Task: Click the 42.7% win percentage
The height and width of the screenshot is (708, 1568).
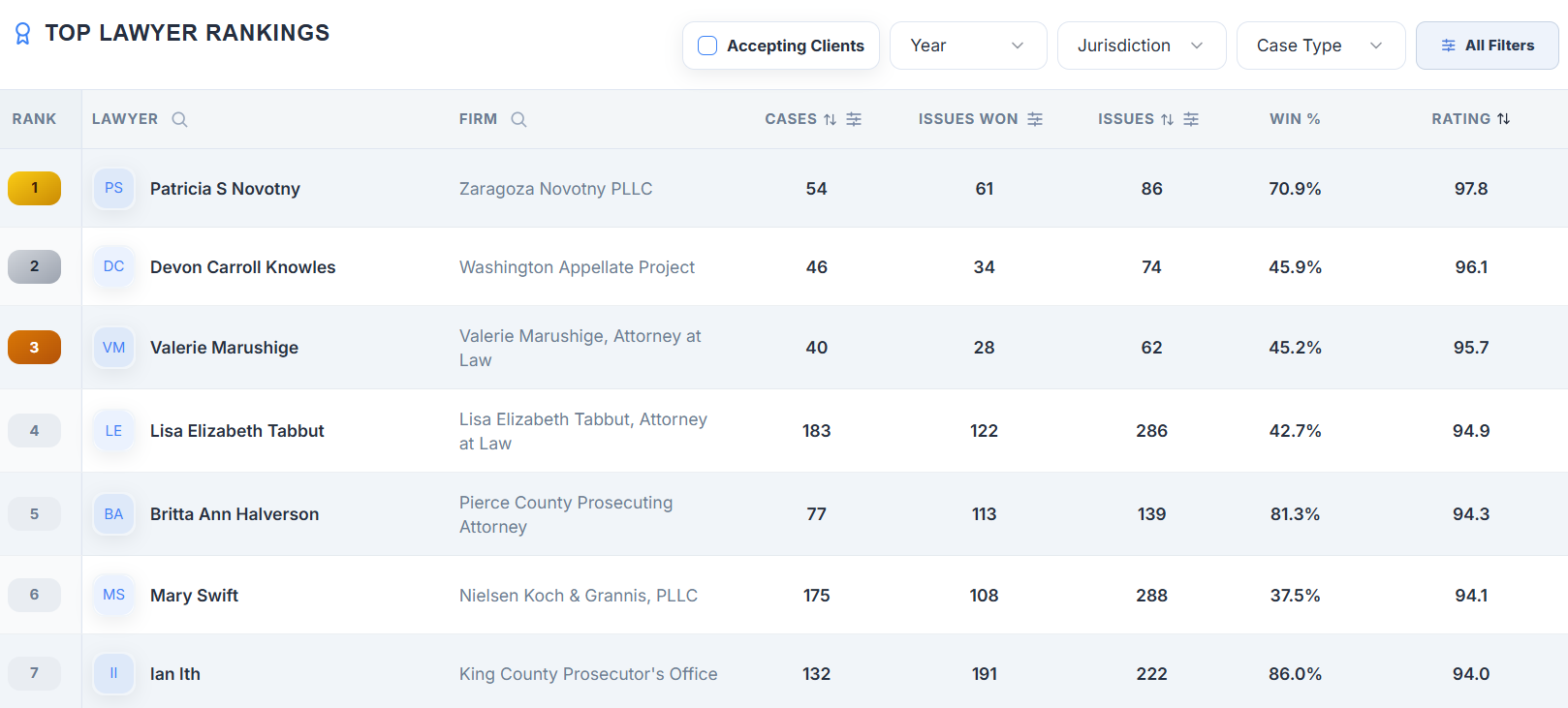Action: [x=1295, y=431]
